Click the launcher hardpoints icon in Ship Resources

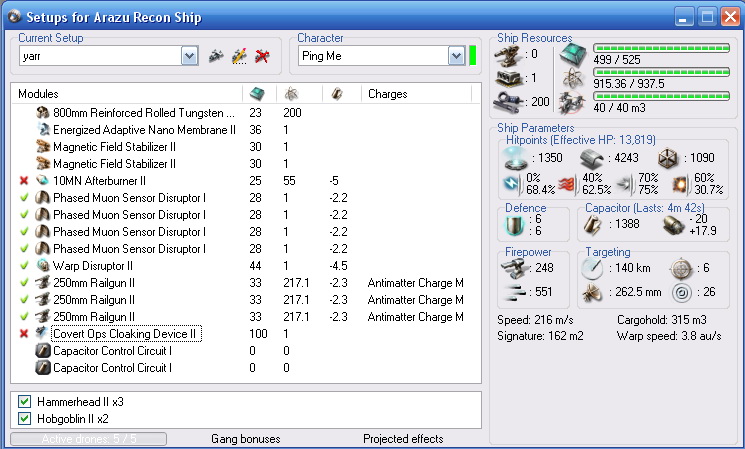509,78
